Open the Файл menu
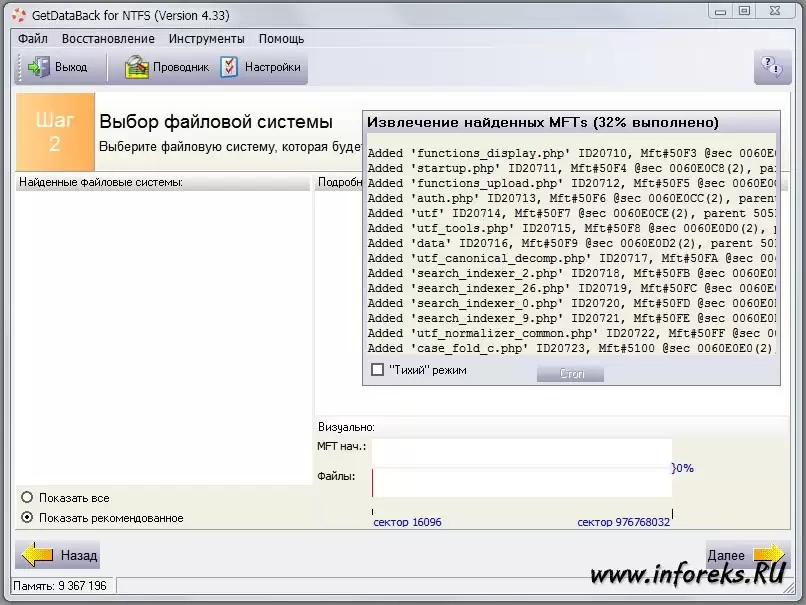This screenshot has height=605, width=806. pos(32,39)
